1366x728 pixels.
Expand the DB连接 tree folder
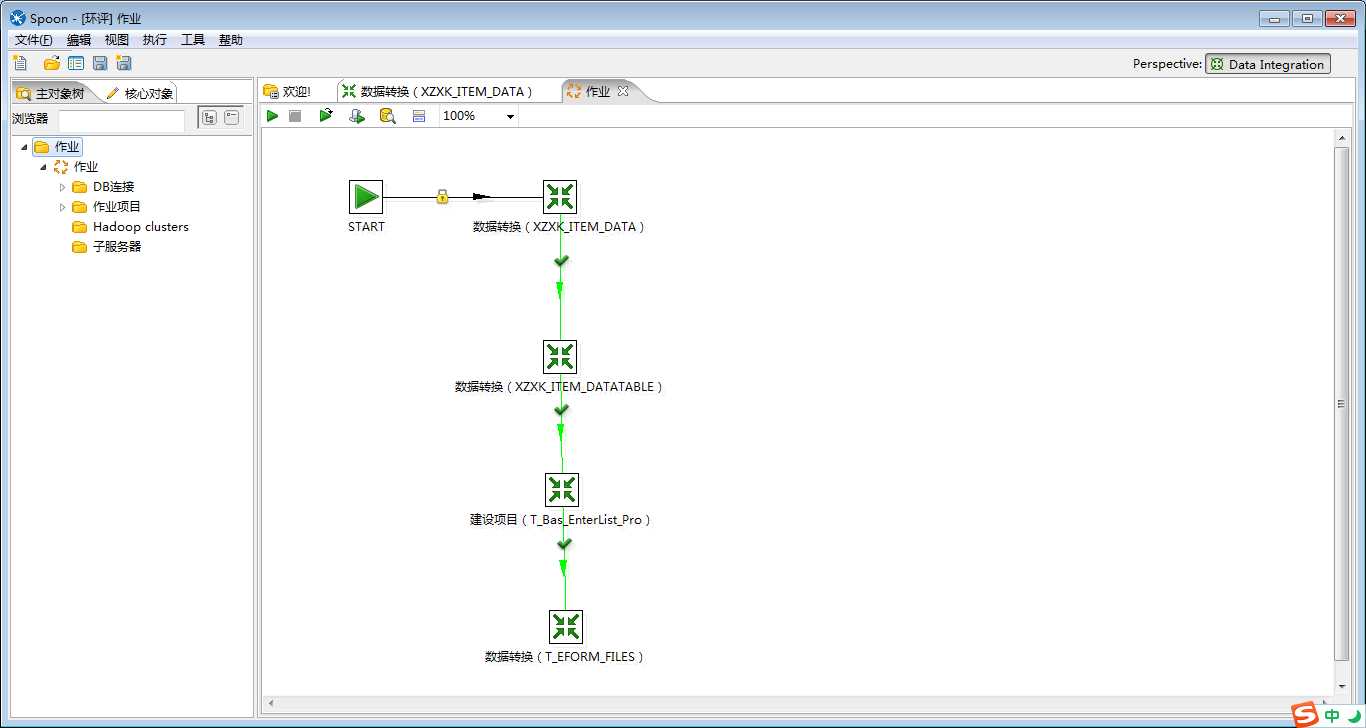[x=62, y=187]
